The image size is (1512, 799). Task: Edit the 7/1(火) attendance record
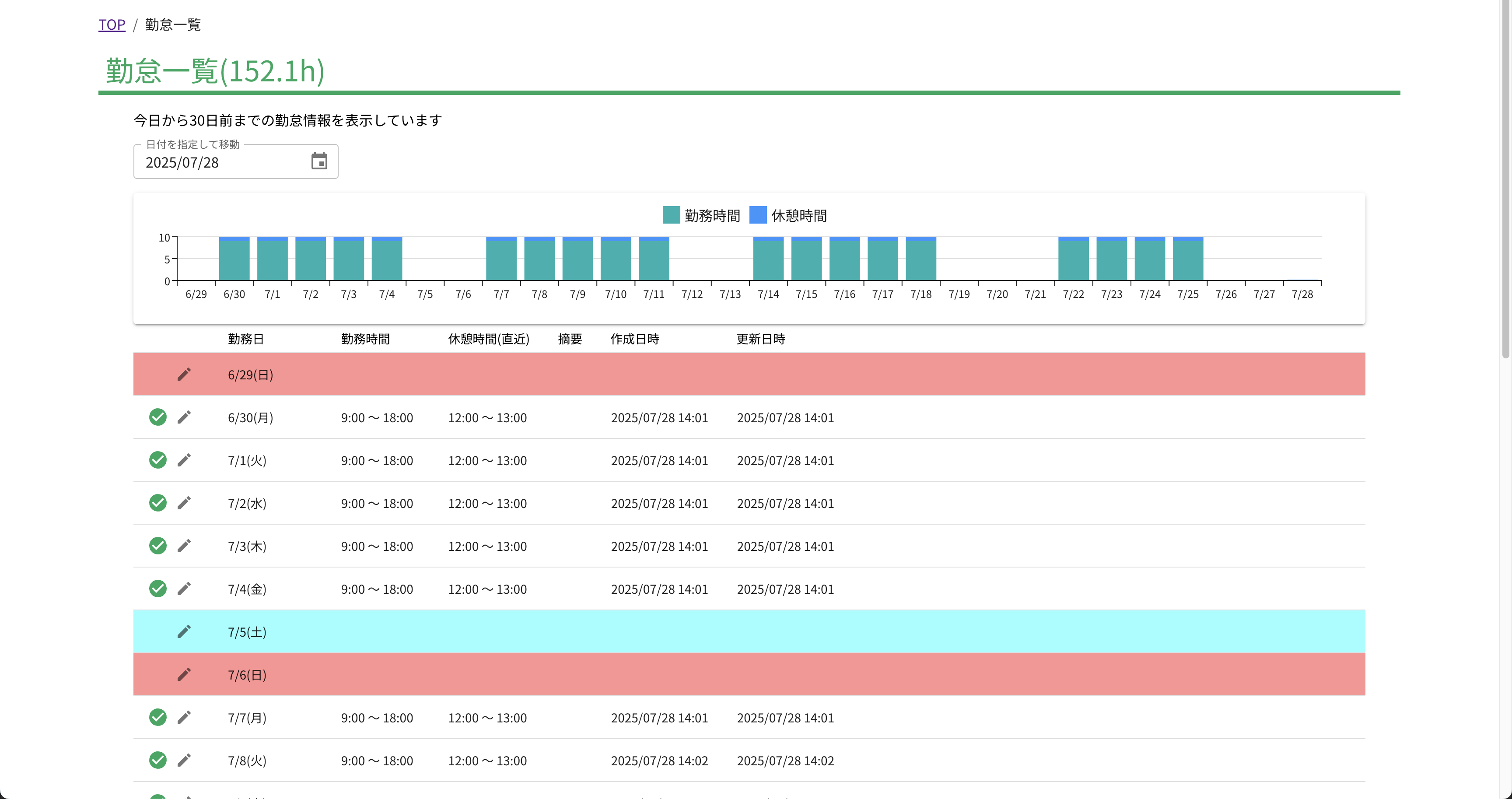tap(184, 460)
